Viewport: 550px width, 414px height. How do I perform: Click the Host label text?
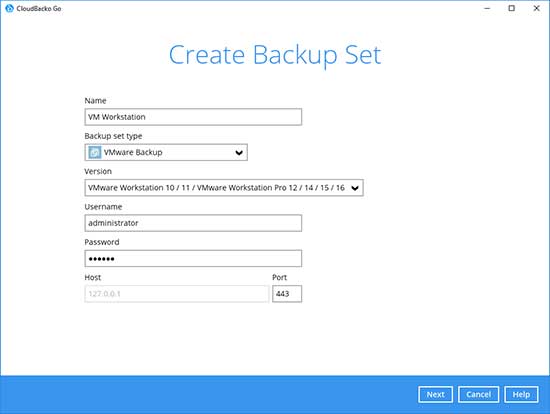(93, 278)
